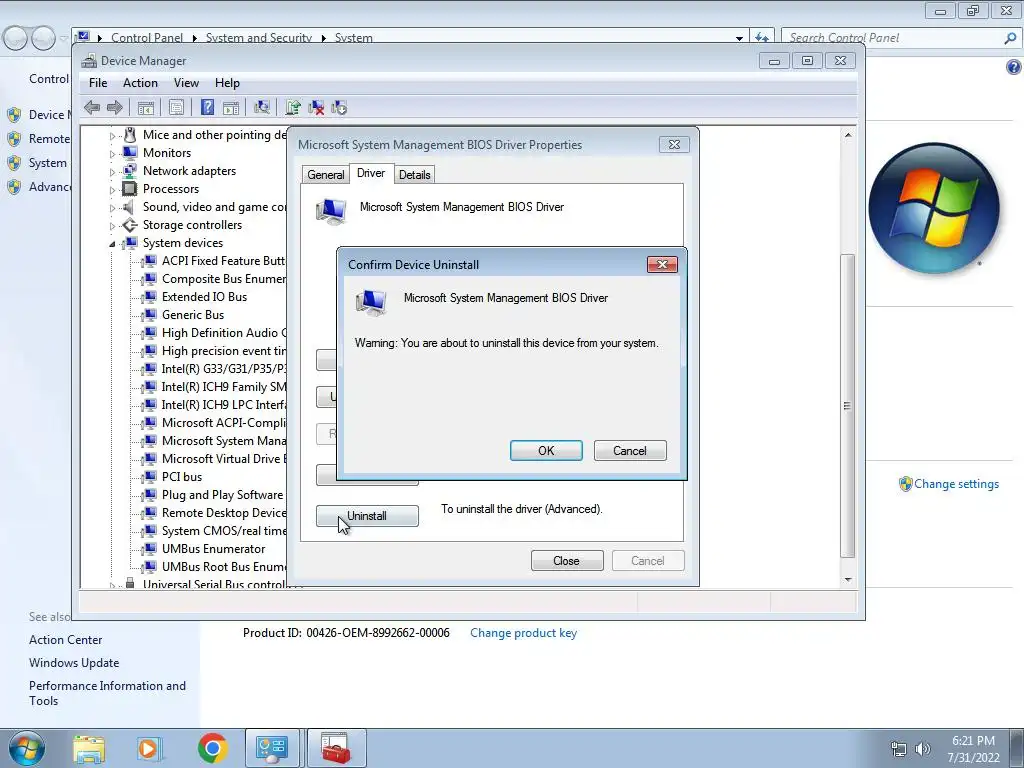Open the address bar history dropdown arrow
The width and height of the screenshot is (1024, 768).
tap(739, 38)
